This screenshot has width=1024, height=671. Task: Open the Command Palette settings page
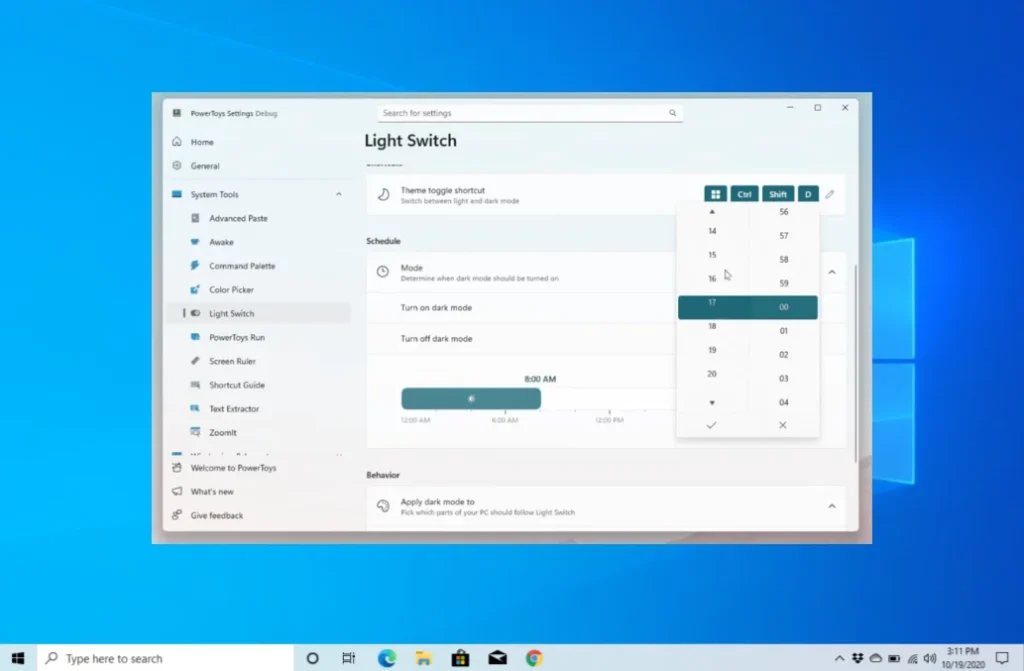pyautogui.click(x=241, y=266)
